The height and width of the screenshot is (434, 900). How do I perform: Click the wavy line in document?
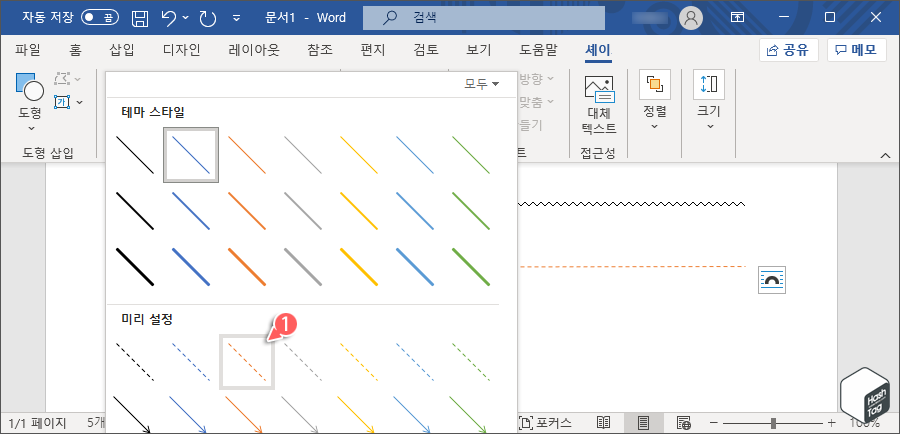(631, 204)
